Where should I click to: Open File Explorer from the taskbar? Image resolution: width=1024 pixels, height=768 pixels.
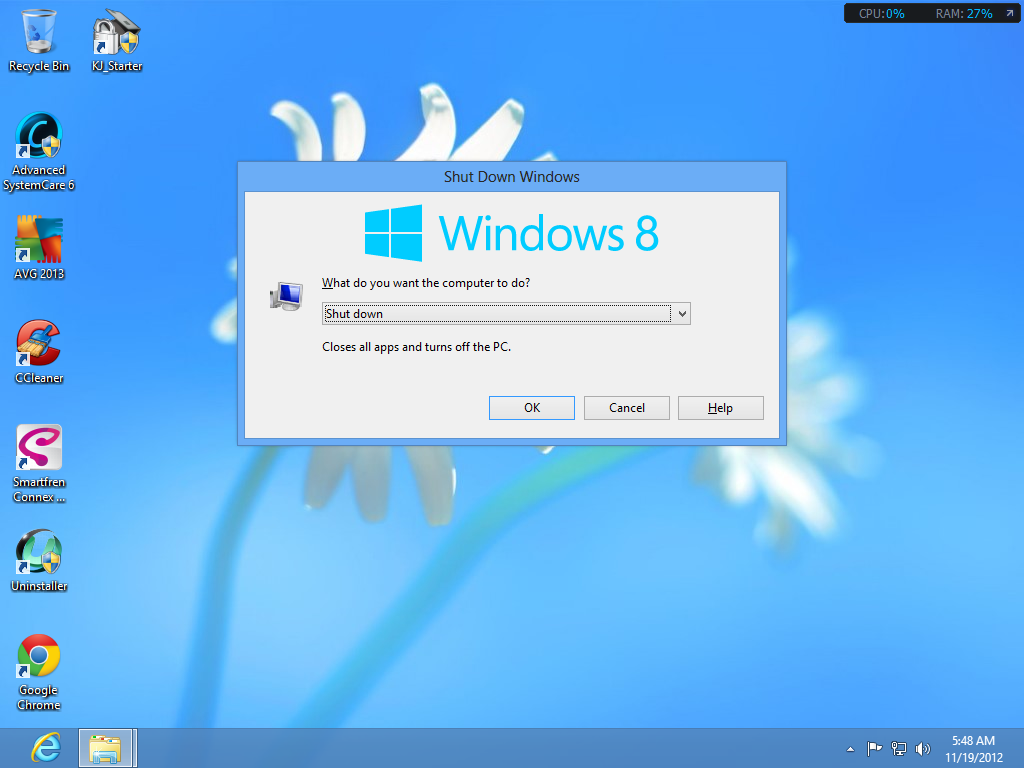coord(106,748)
